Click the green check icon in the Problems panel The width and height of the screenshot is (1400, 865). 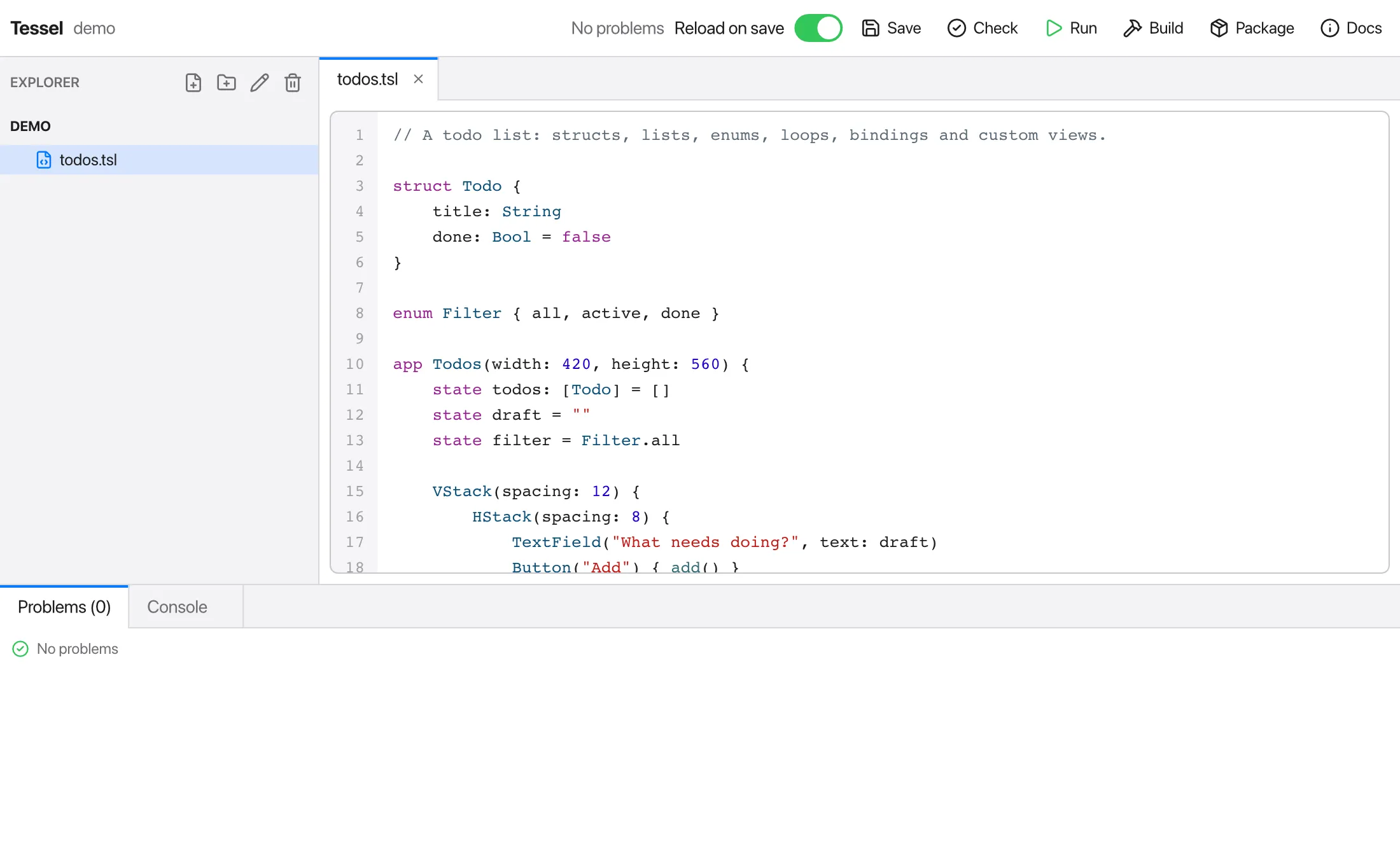(20, 649)
